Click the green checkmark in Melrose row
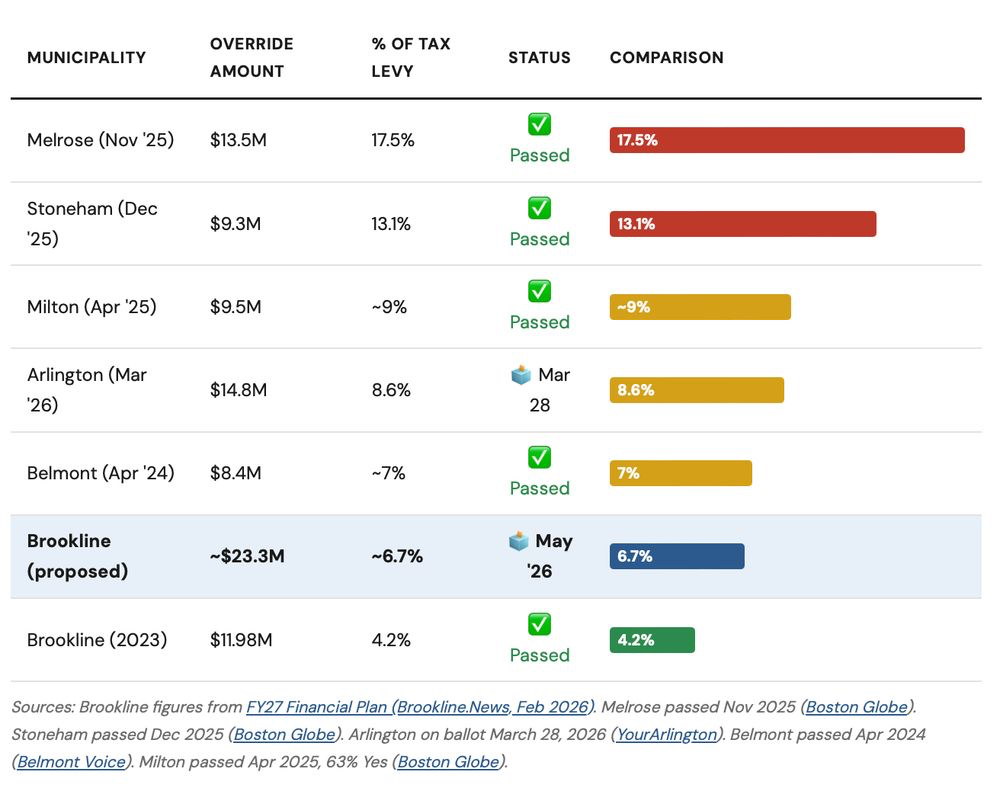This screenshot has width=1000, height=797. pyautogui.click(x=539, y=125)
